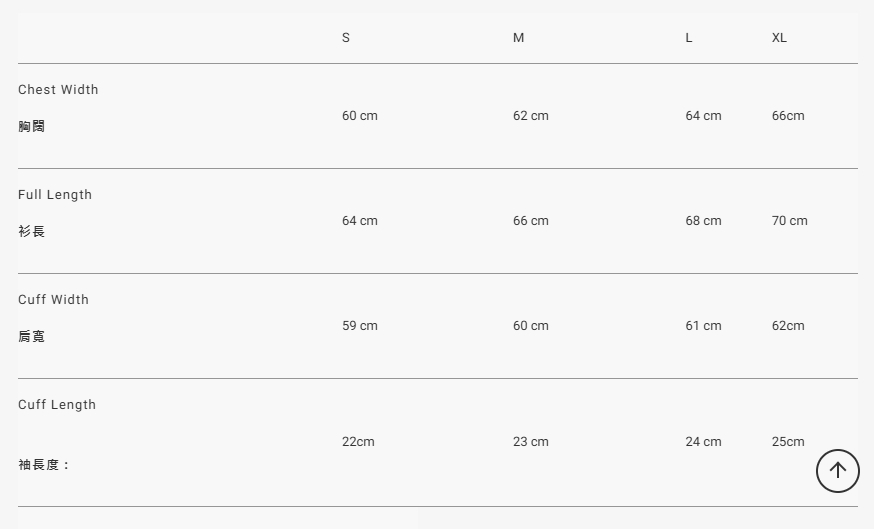Click the scroll-to-top arrow button

coord(838,471)
